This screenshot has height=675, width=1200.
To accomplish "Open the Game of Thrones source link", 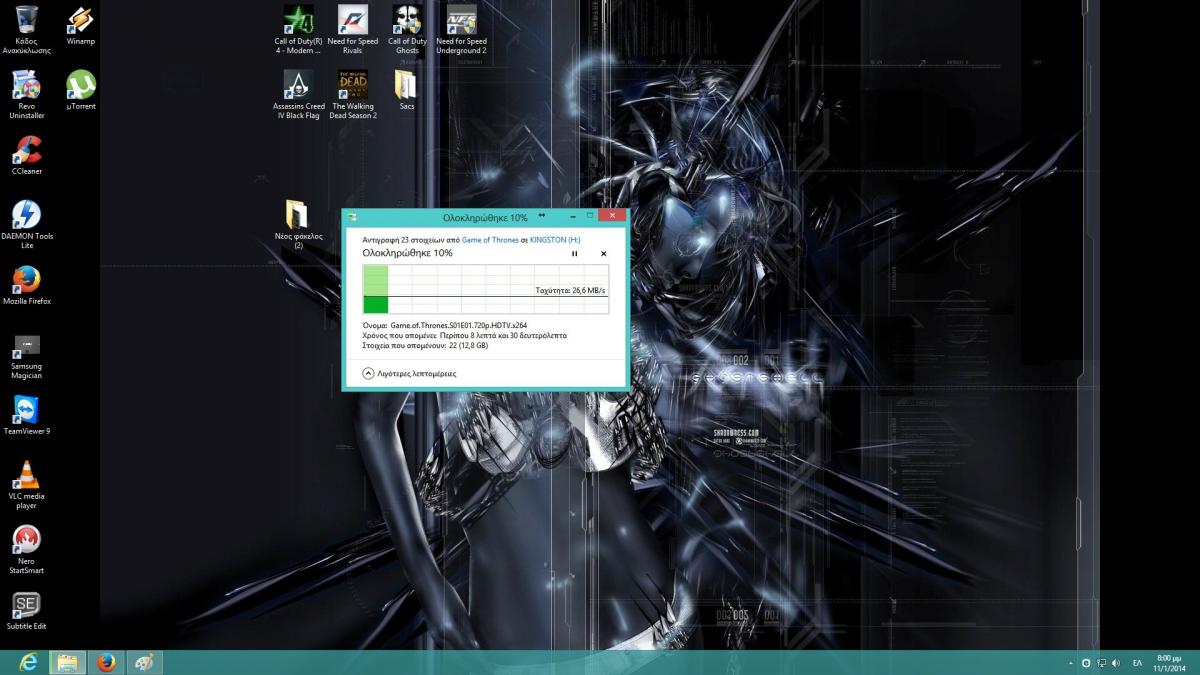I will 490,240.
